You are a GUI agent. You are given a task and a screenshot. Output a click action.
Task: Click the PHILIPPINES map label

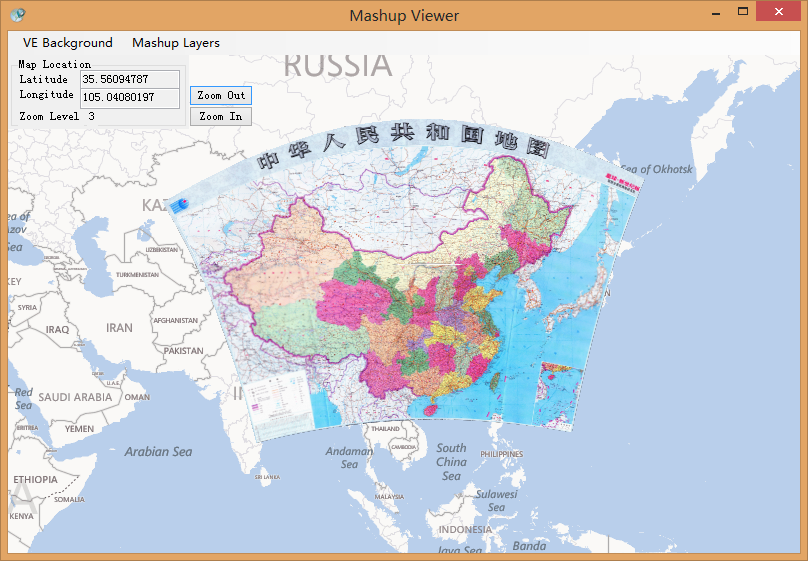tap(501, 454)
